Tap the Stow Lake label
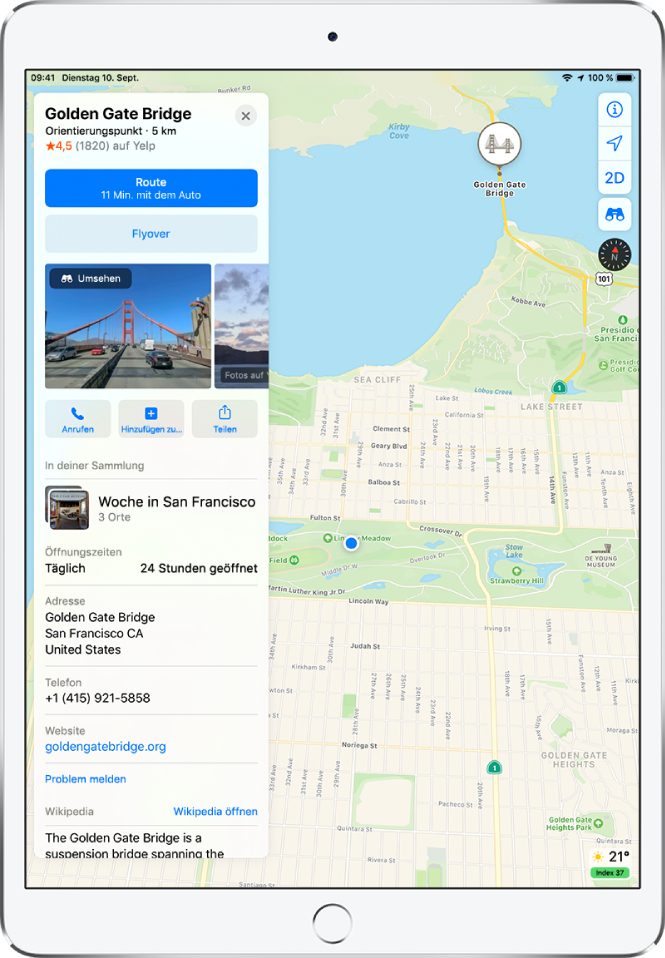The height and width of the screenshot is (958, 665). point(514,550)
